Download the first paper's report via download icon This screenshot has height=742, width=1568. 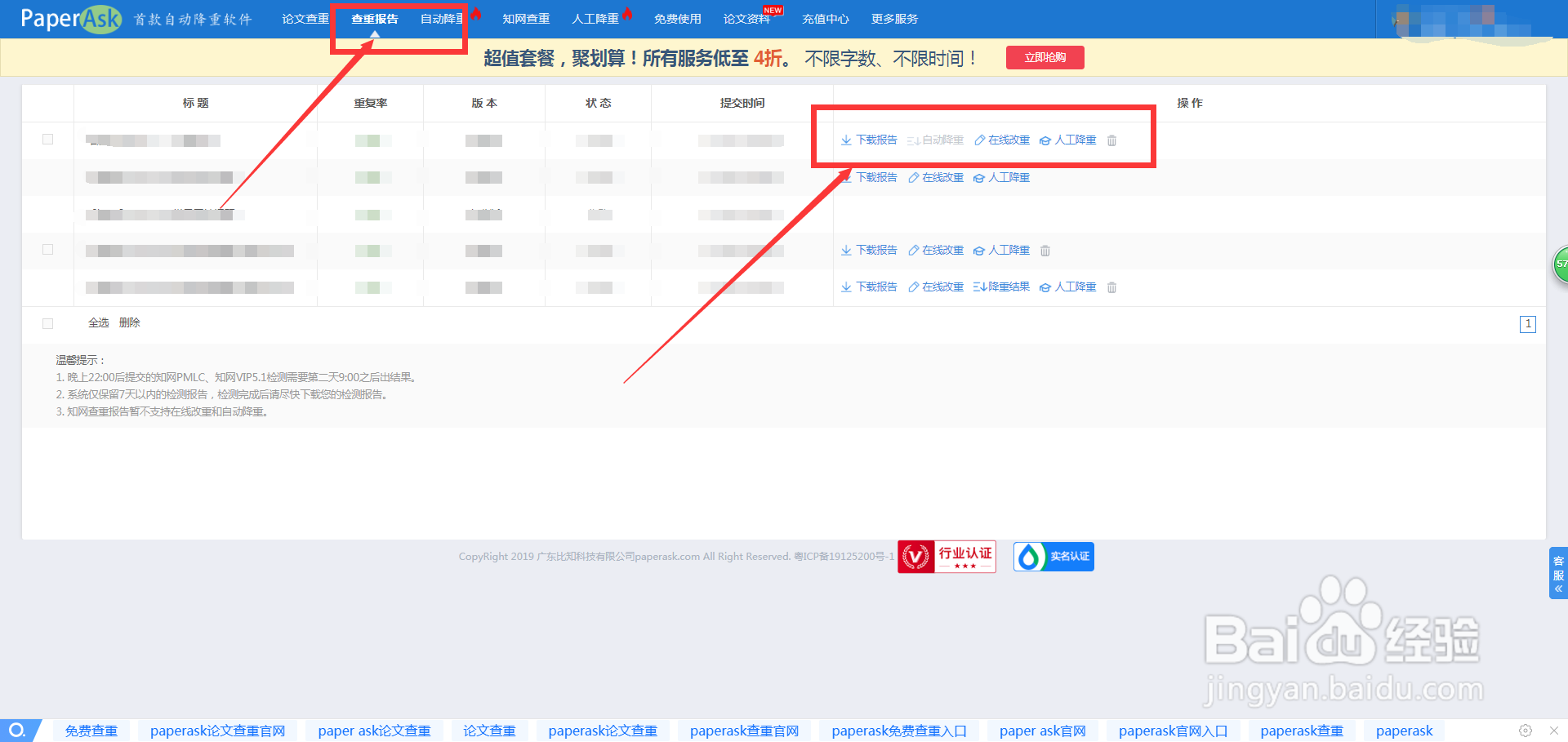coord(846,140)
